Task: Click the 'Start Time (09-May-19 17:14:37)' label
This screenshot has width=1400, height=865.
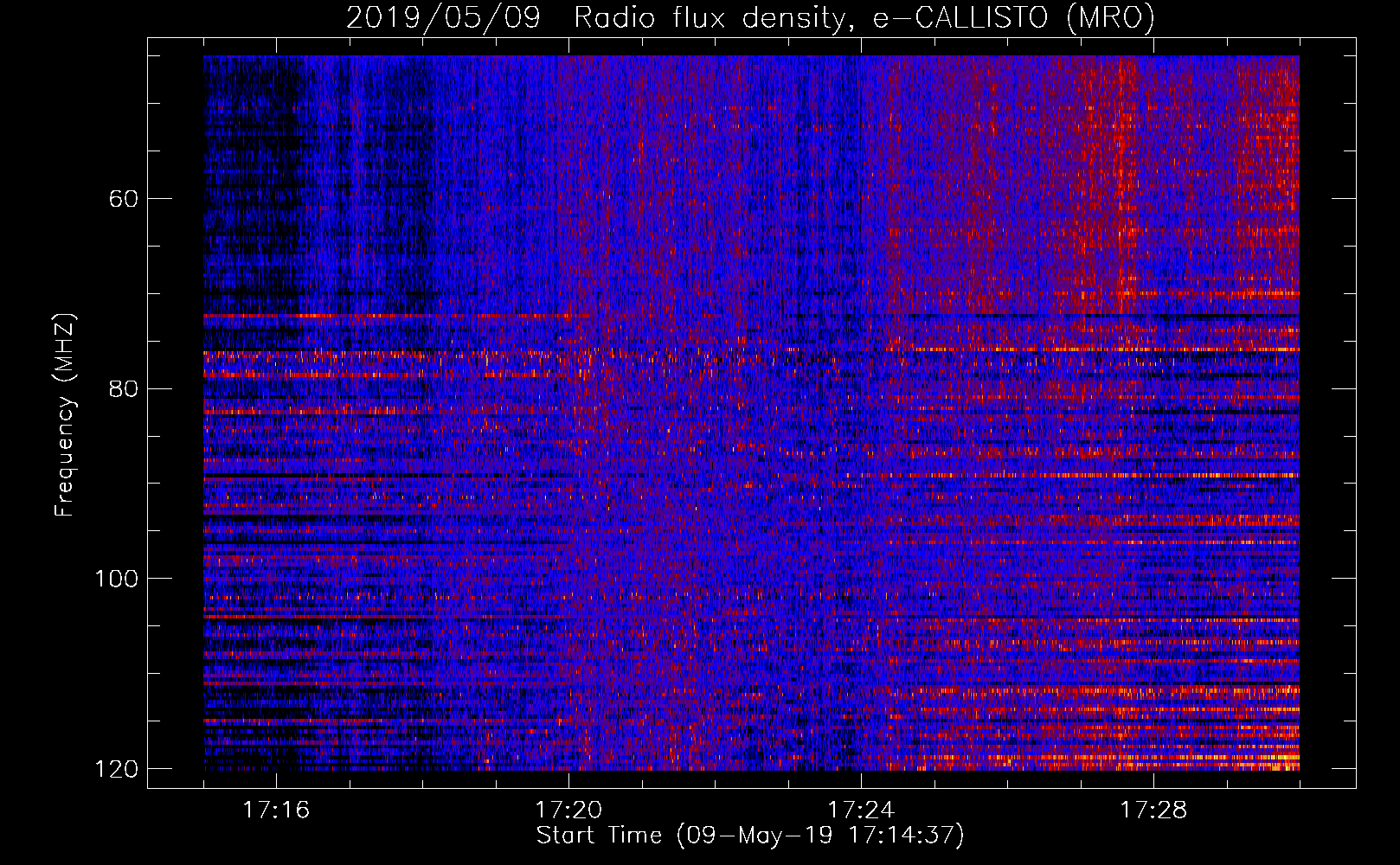Action: point(750,836)
